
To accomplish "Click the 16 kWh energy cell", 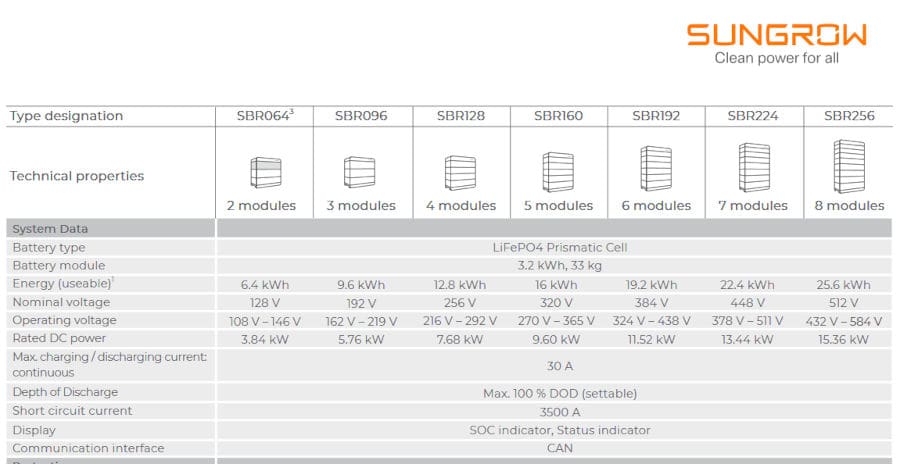I will 556,285.
